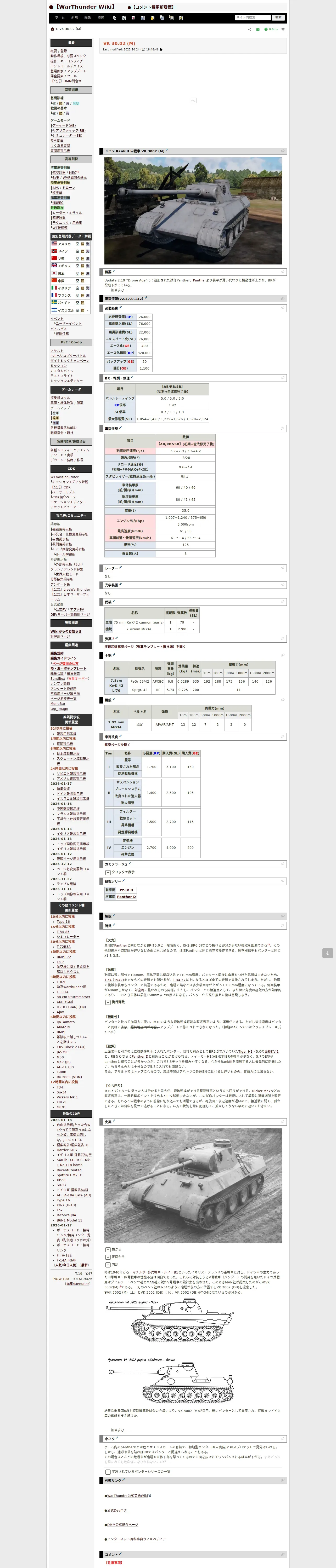Viewport: 336px width, 1568px height.
Task: Click the anchor link icon on 概要 heading row
Action: pos(282,272)
